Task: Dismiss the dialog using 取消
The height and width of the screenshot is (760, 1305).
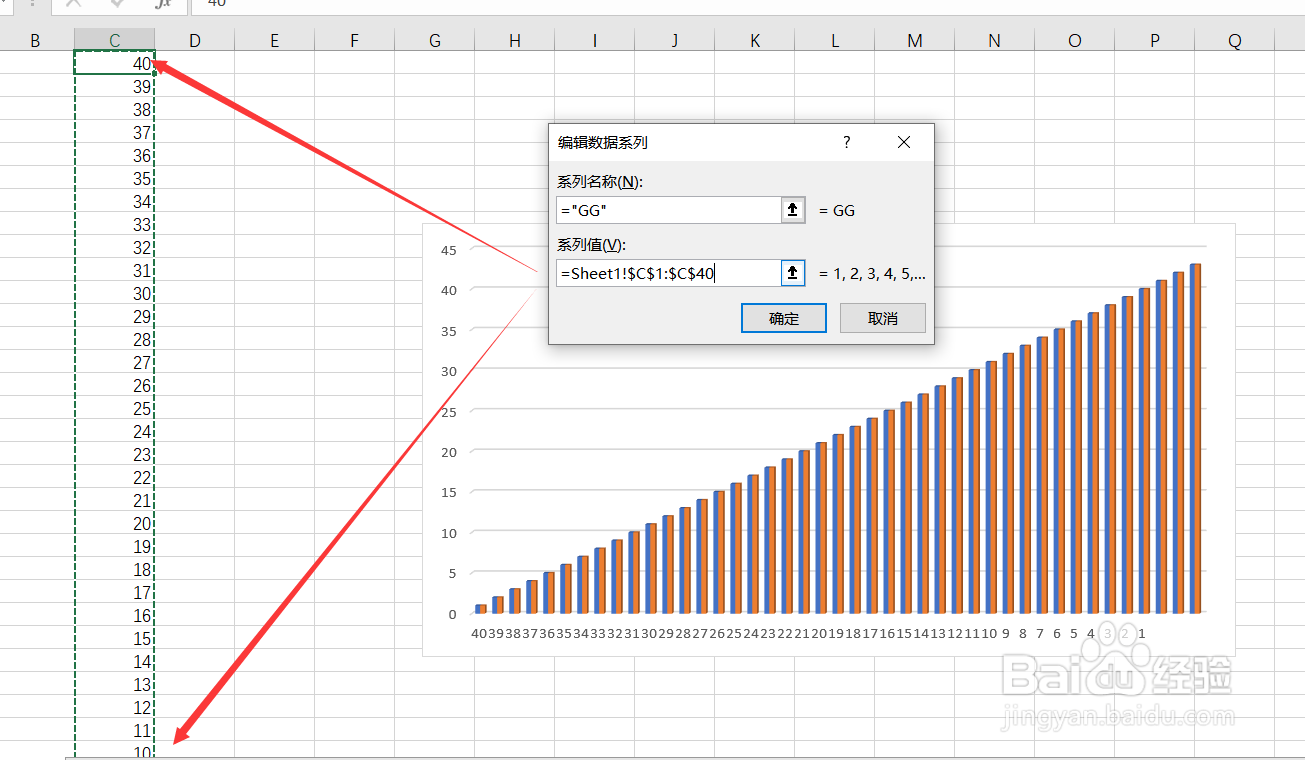Action: (882, 317)
